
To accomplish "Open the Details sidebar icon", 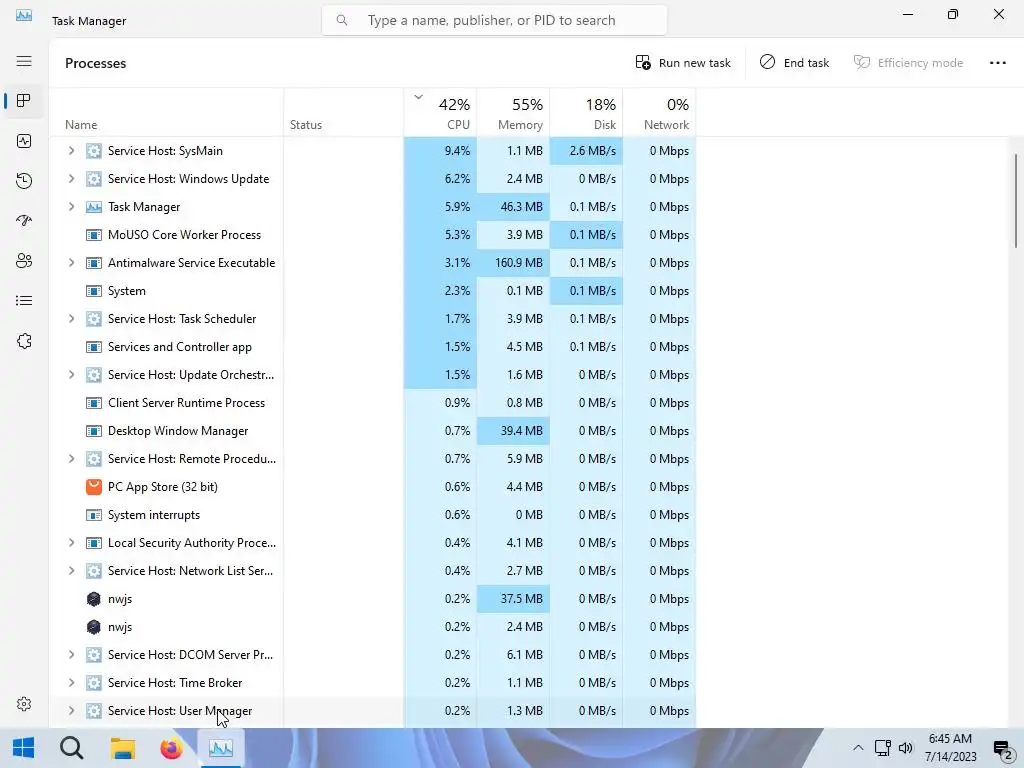I will tap(24, 300).
